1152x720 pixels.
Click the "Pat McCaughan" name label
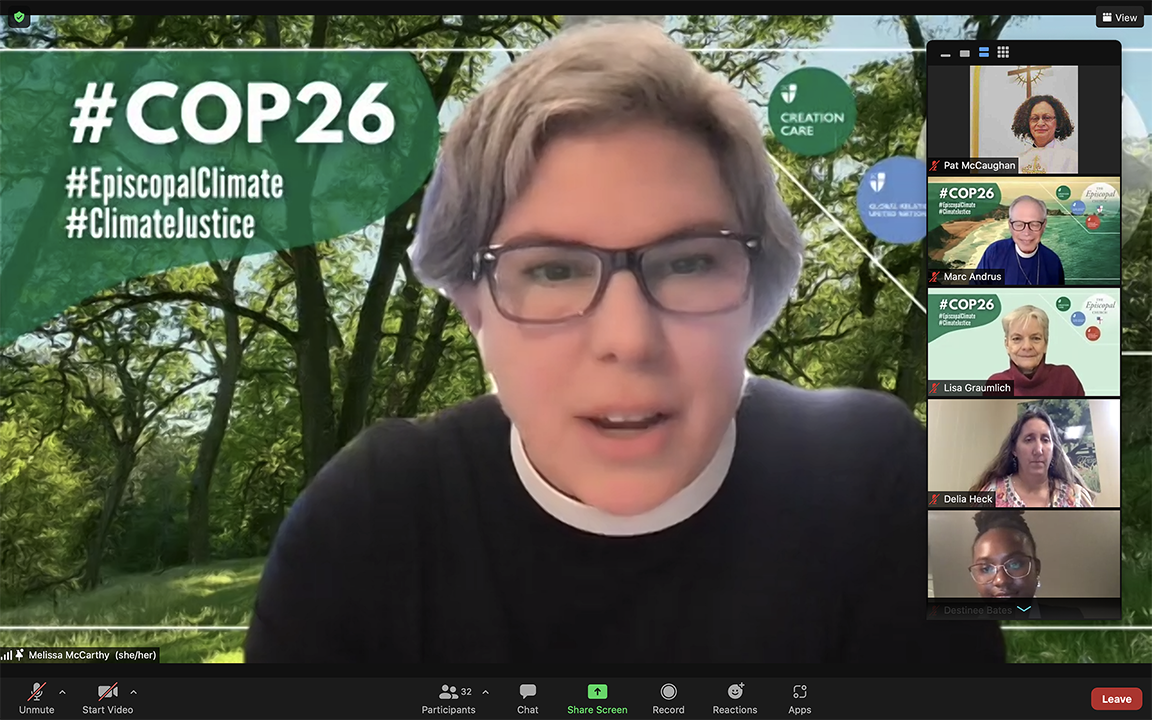[979, 166]
